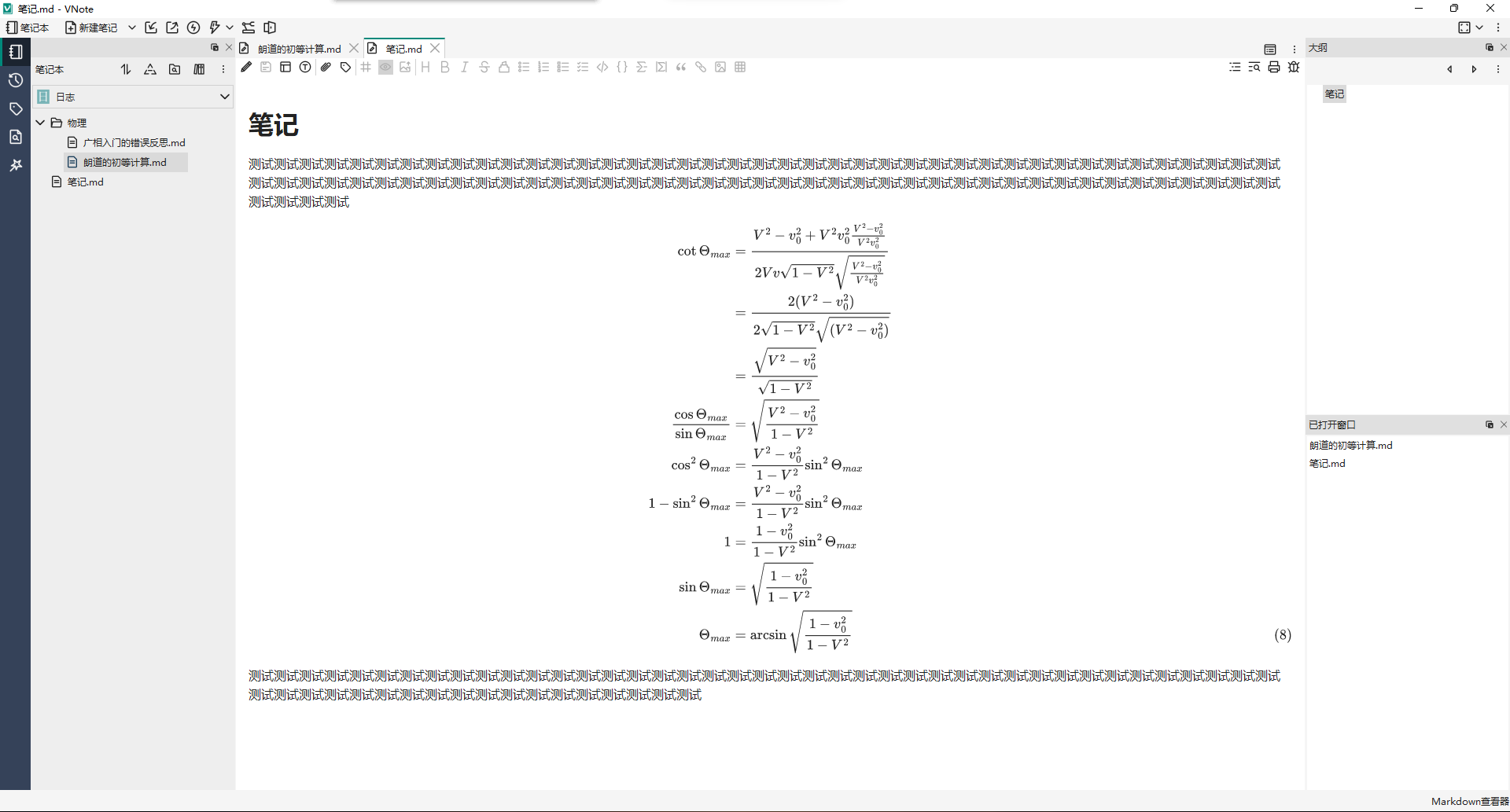This screenshot has width=1510, height=812.
Task: Toggle the read-only eye mode
Action: coord(385,68)
